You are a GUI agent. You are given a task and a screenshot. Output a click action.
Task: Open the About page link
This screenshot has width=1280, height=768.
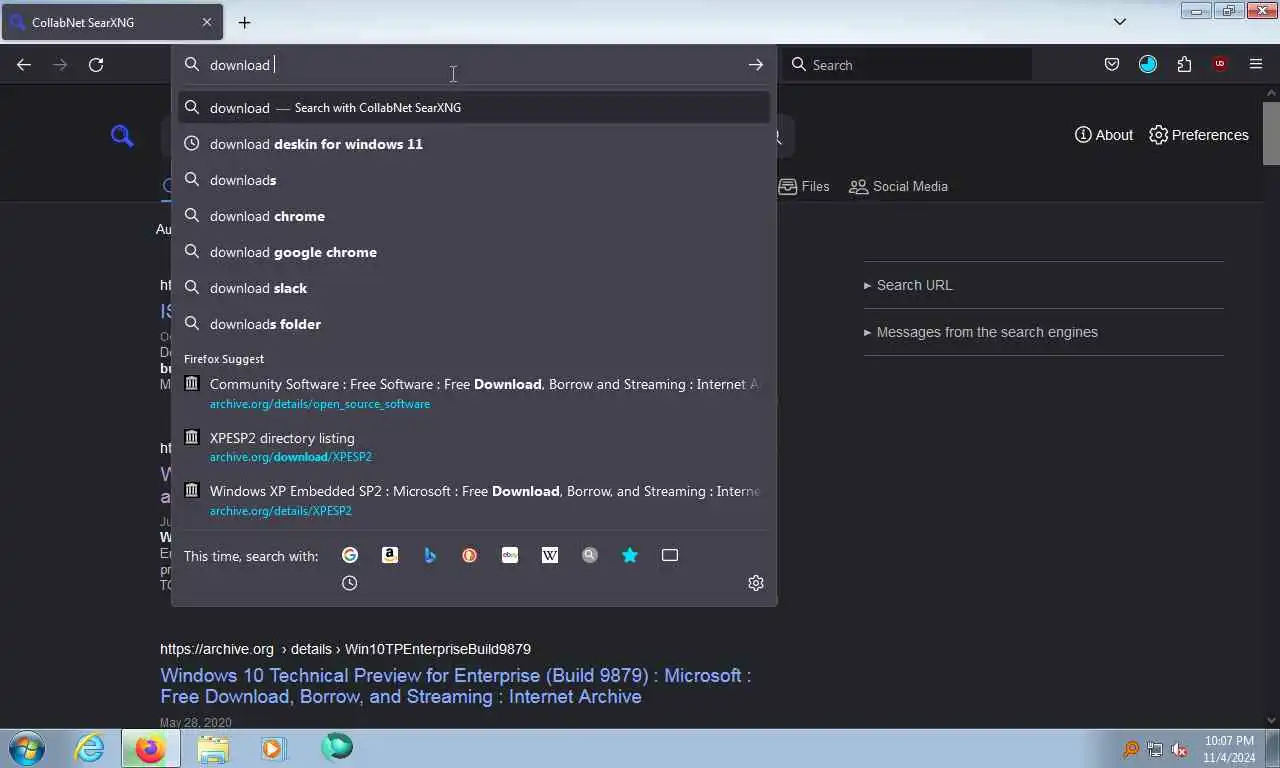pos(1104,135)
